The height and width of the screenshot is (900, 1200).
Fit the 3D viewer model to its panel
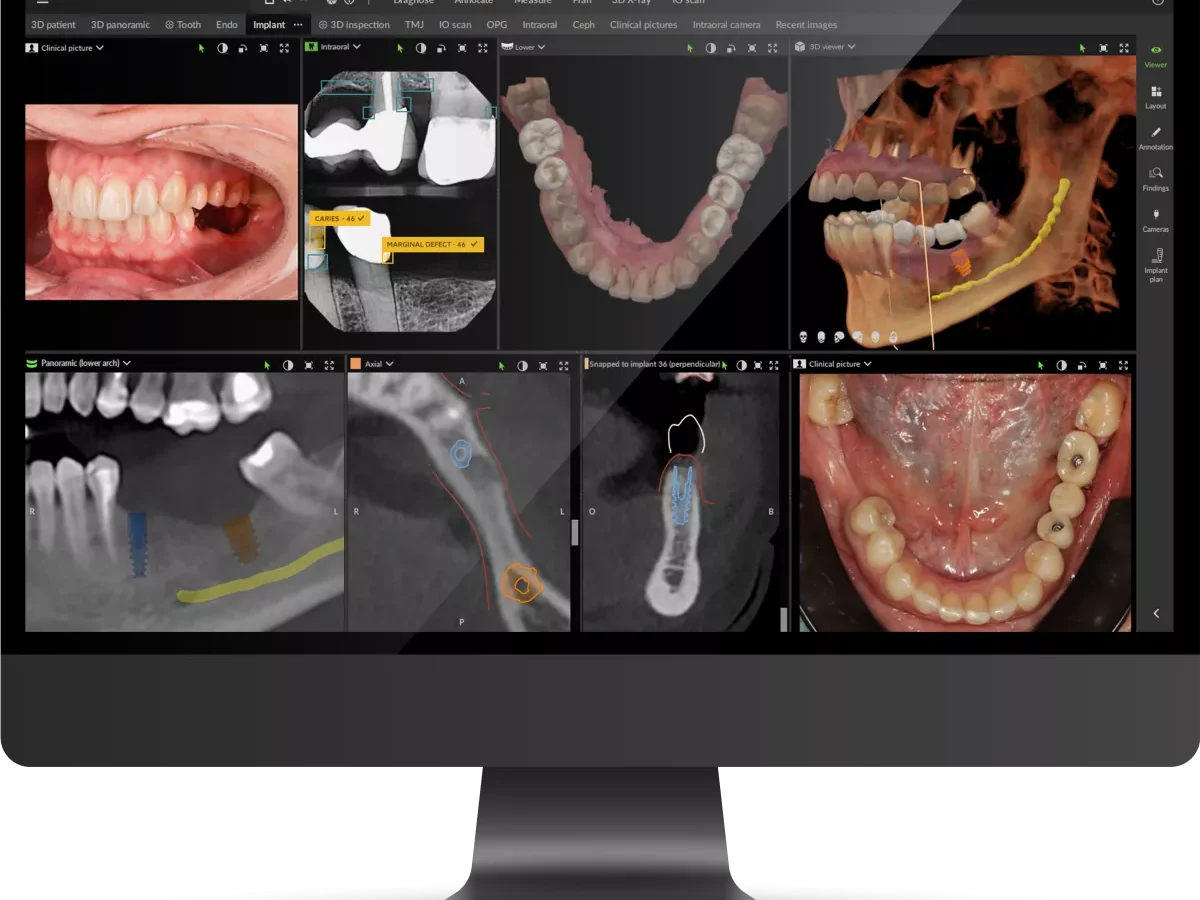(x=1103, y=47)
